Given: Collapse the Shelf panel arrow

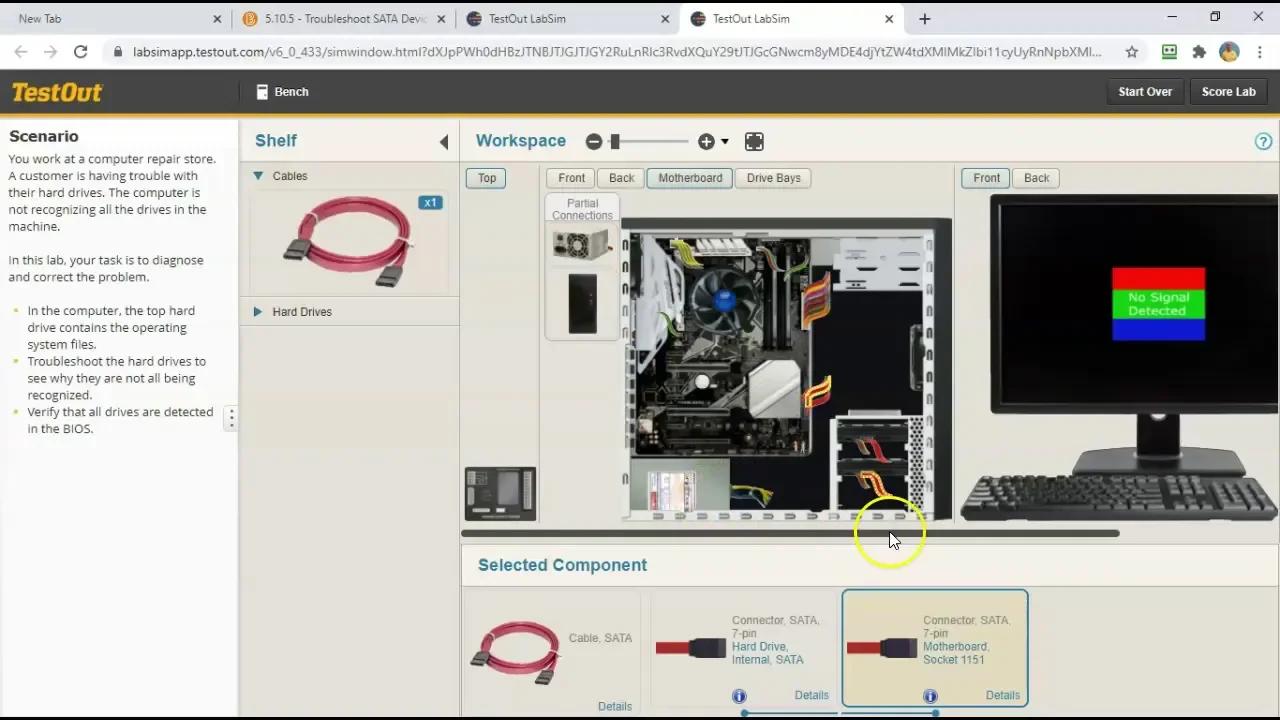Looking at the screenshot, I should [444, 142].
